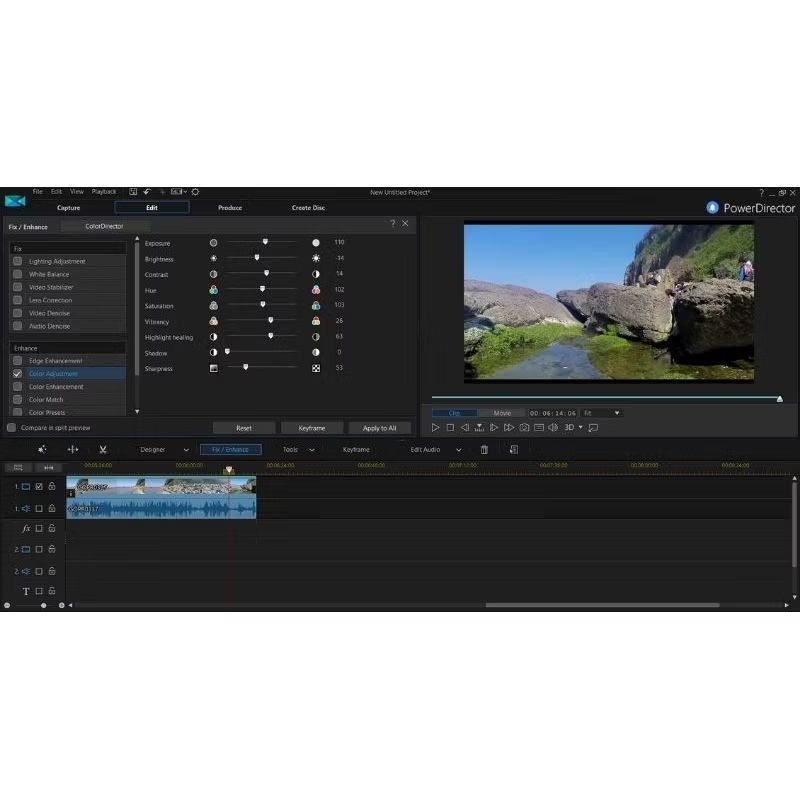Click the Stop button under the preview
The height and width of the screenshot is (800, 800).
coord(450,428)
